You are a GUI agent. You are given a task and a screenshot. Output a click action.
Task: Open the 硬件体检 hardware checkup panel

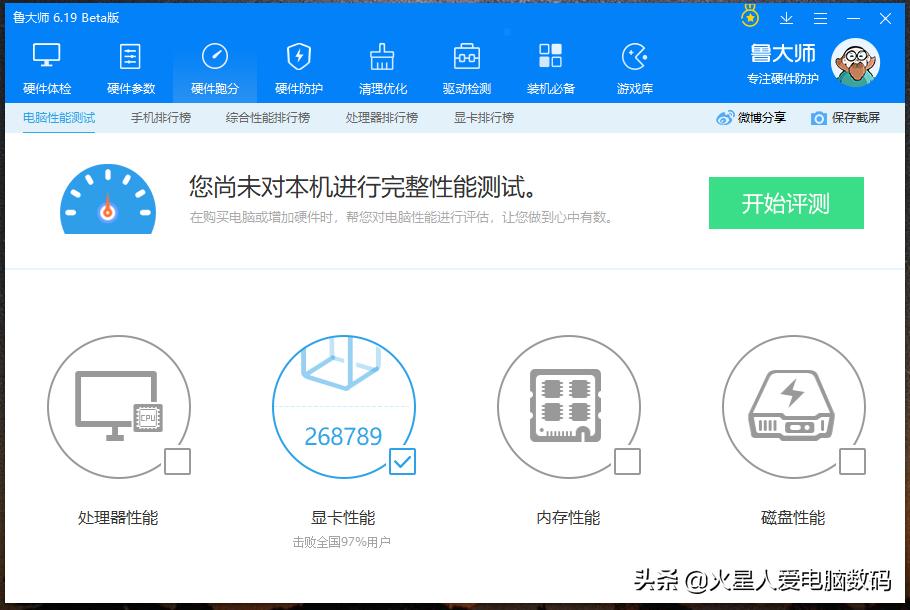[44, 67]
